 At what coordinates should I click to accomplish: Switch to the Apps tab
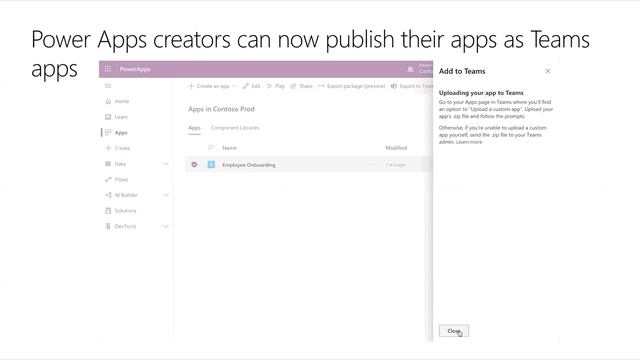194,128
